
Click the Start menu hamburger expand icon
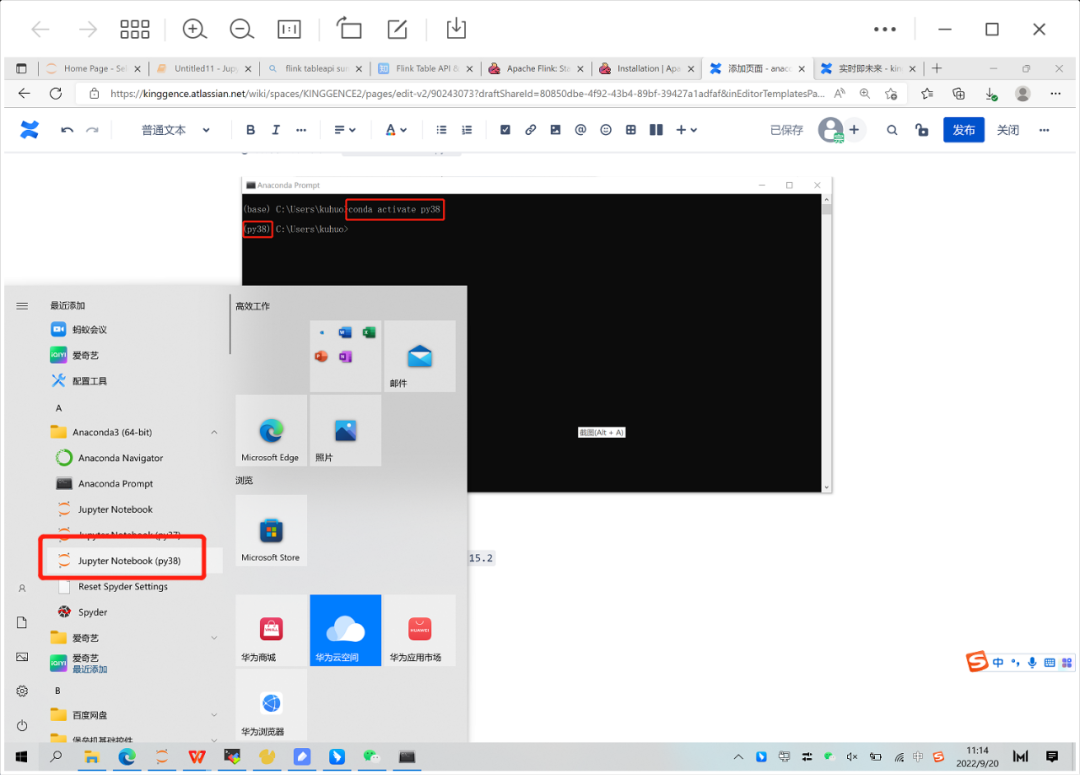pyautogui.click(x=22, y=306)
